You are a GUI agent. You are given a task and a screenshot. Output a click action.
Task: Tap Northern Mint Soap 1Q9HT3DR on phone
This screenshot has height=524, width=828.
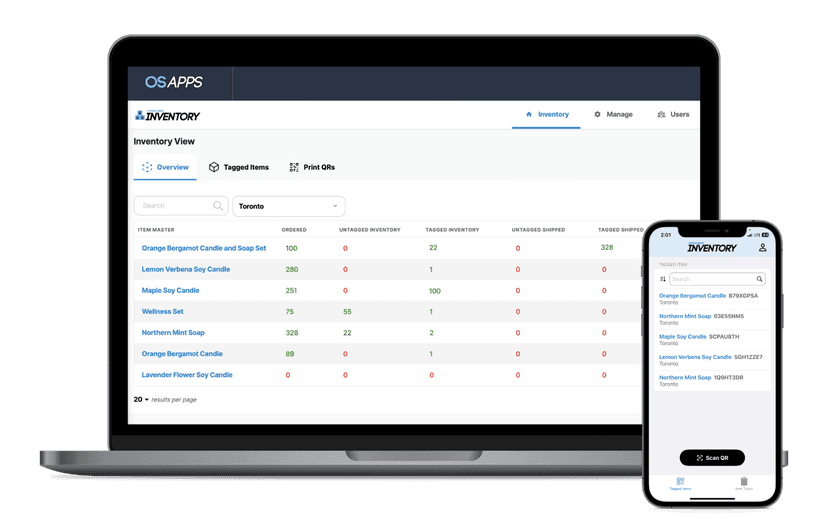712,380
